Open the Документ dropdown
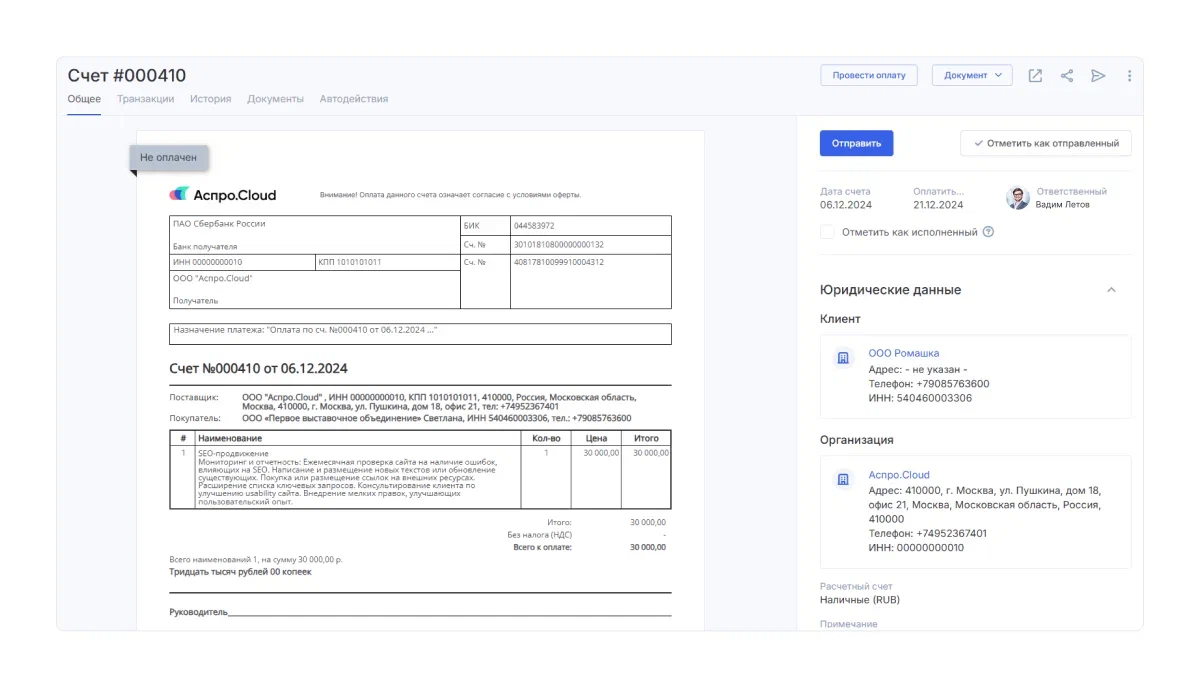Viewport: 1200px width, 688px height. point(972,76)
